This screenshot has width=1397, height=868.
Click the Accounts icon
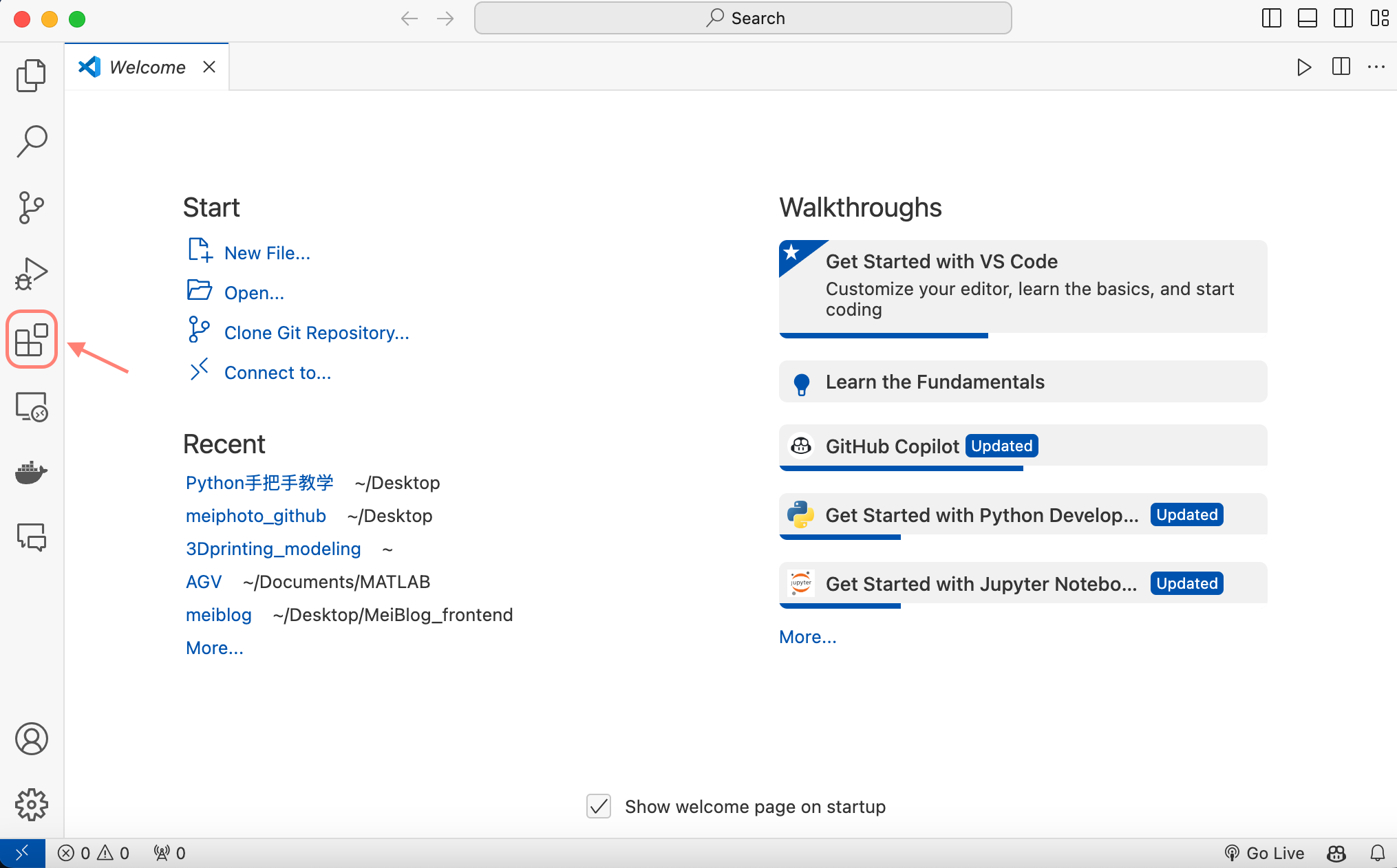[x=31, y=739]
